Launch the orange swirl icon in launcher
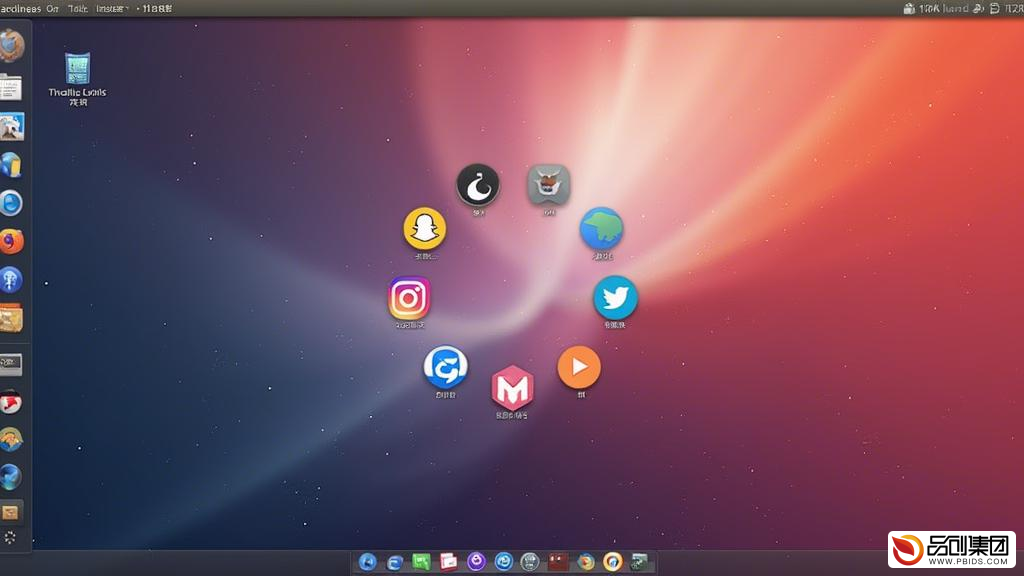This screenshot has width=1024, height=576. click(x=11, y=242)
